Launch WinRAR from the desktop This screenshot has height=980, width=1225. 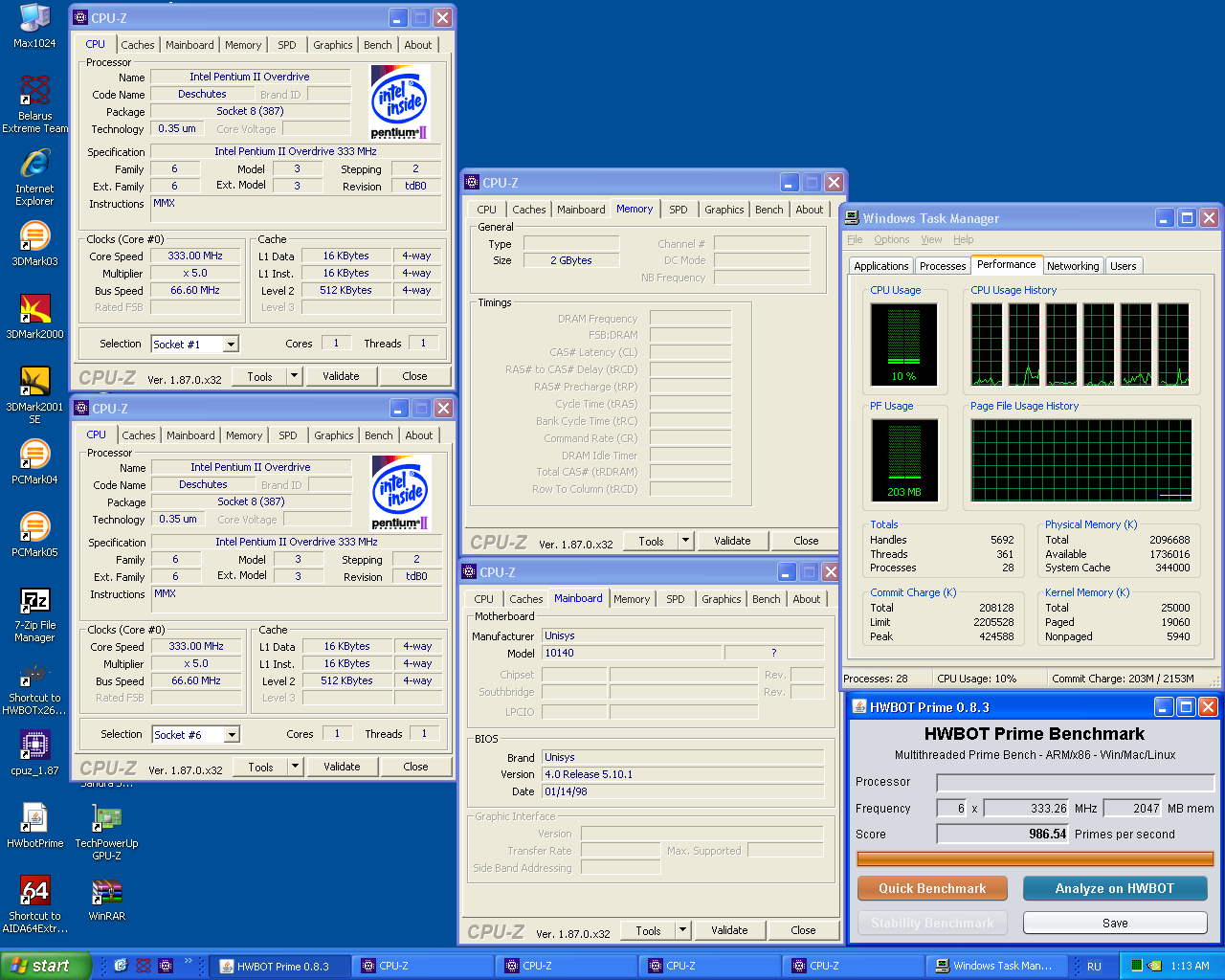pos(106,898)
